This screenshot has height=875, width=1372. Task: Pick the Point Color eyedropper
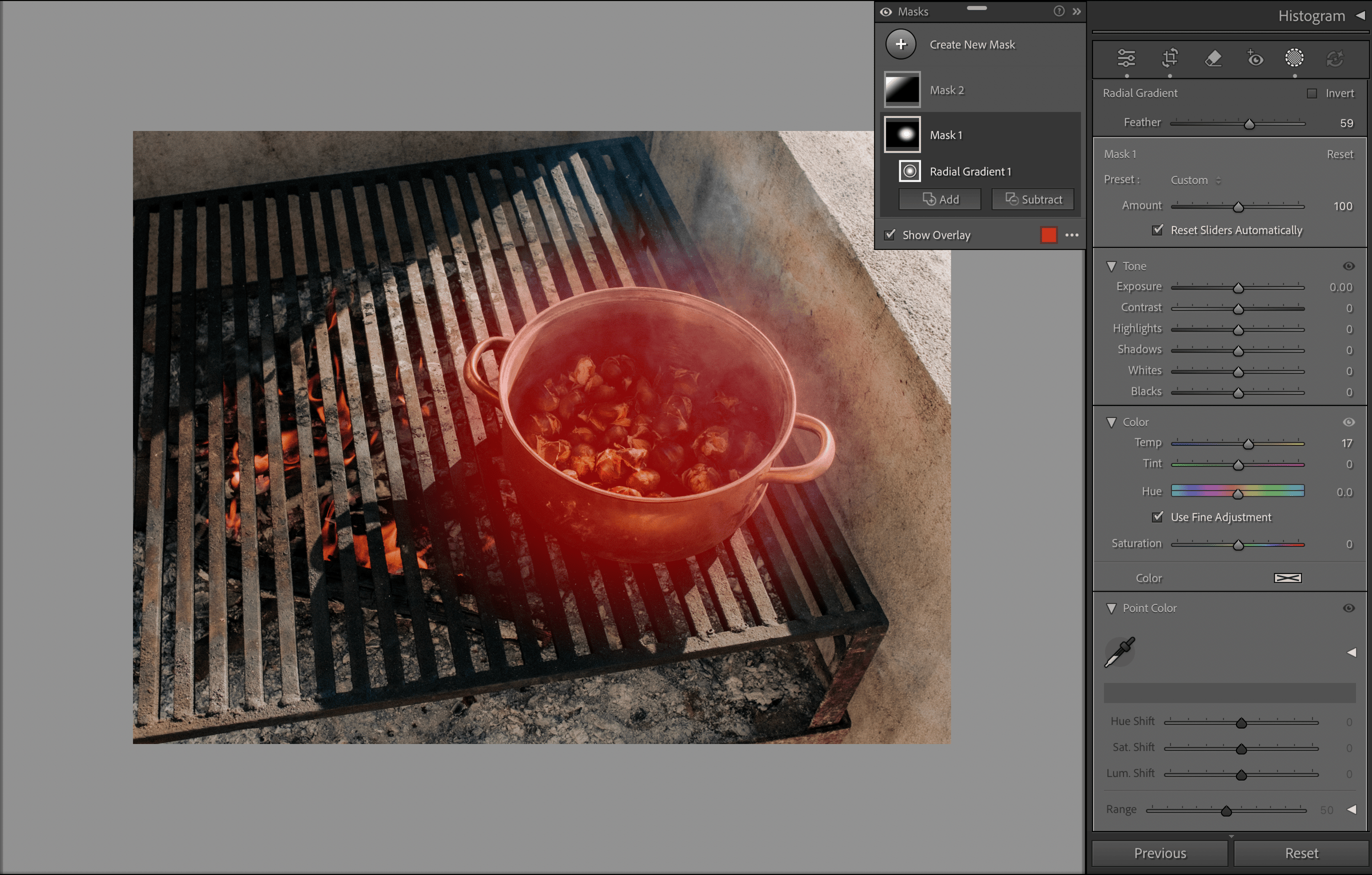(1119, 652)
